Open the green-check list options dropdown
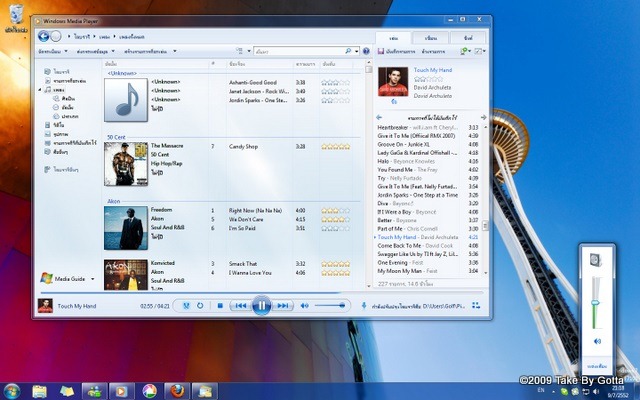 pos(465,51)
